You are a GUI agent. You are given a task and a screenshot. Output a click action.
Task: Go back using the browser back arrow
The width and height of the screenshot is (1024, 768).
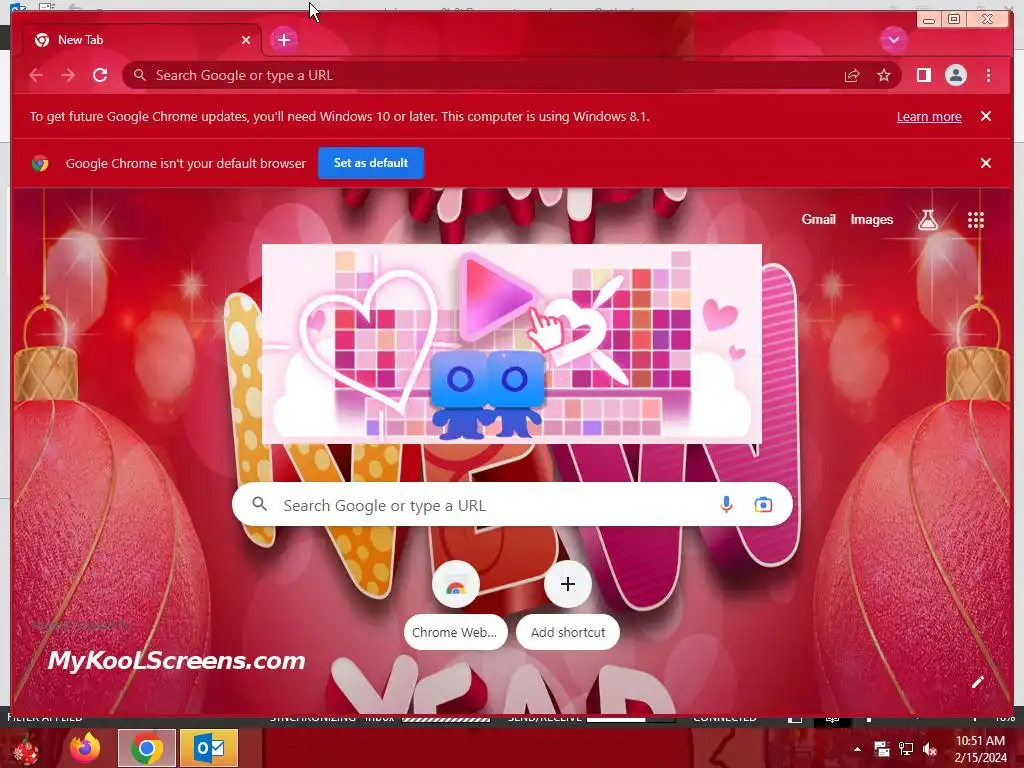pyautogui.click(x=36, y=76)
